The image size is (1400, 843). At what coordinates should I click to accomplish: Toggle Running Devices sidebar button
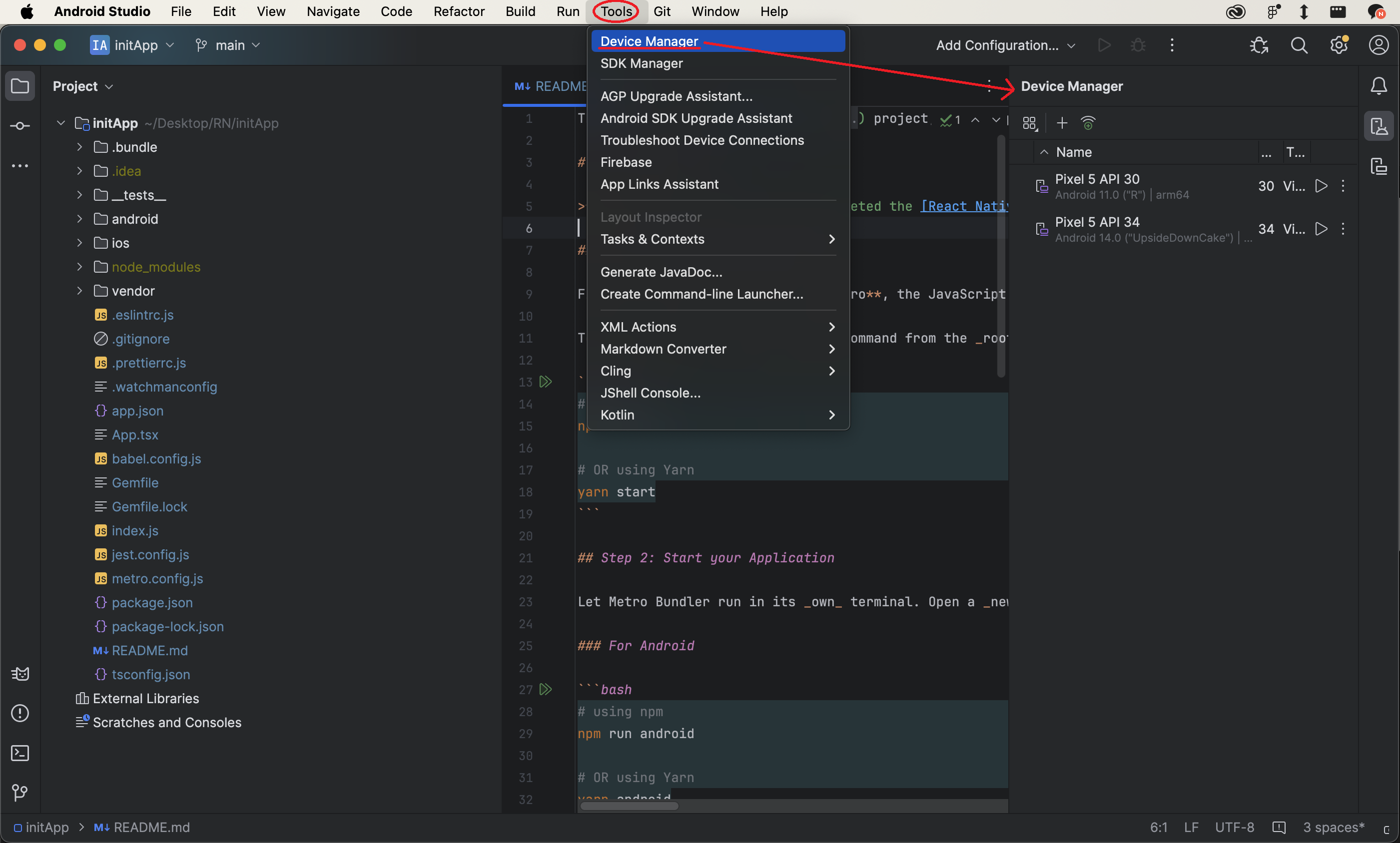tap(1379, 166)
